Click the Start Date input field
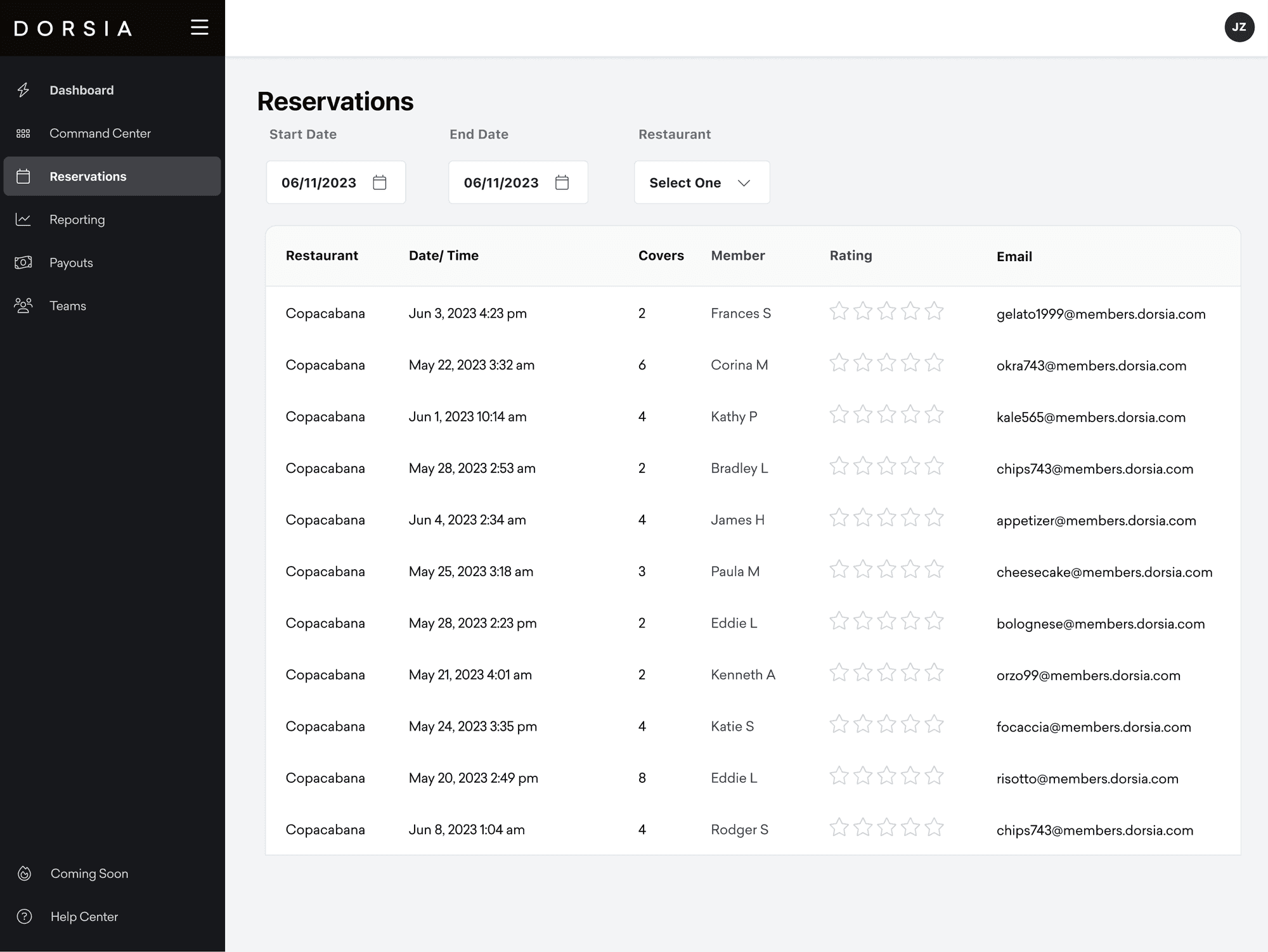 point(319,183)
